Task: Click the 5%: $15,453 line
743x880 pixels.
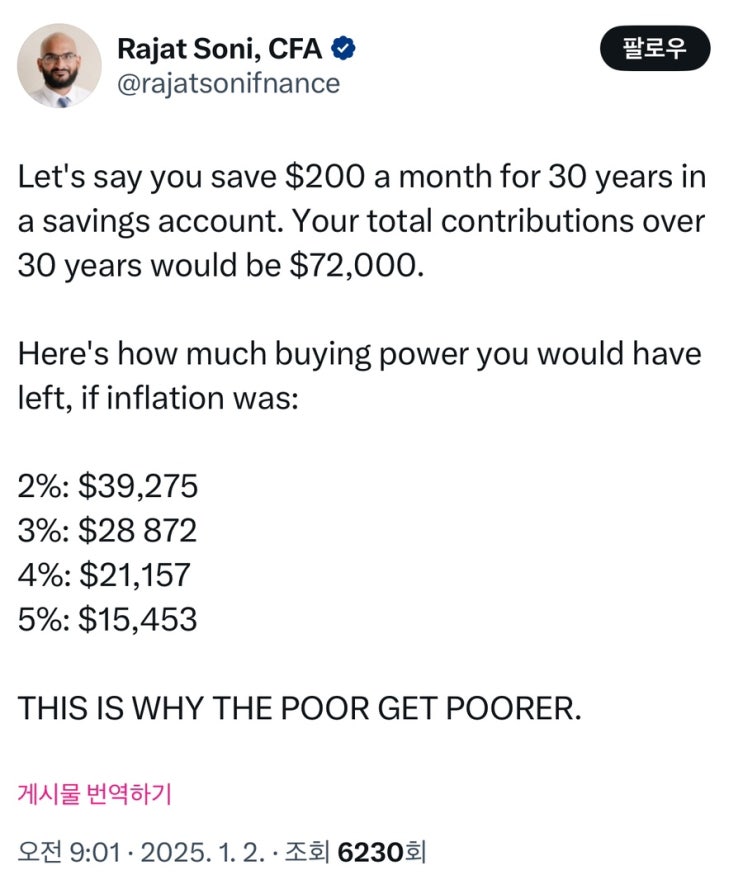Action: [x=107, y=619]
